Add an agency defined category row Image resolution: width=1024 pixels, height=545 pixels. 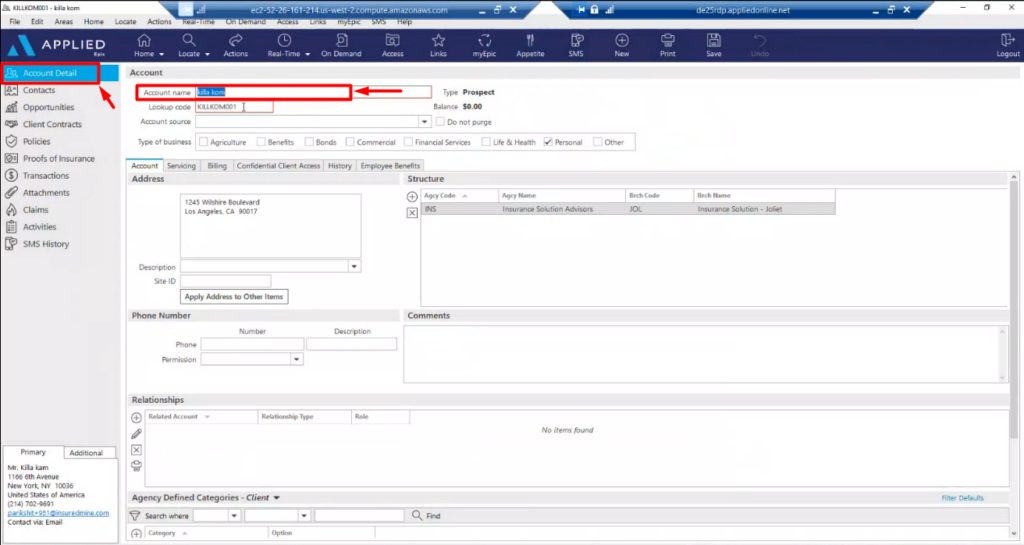click(x=136, y=534)
